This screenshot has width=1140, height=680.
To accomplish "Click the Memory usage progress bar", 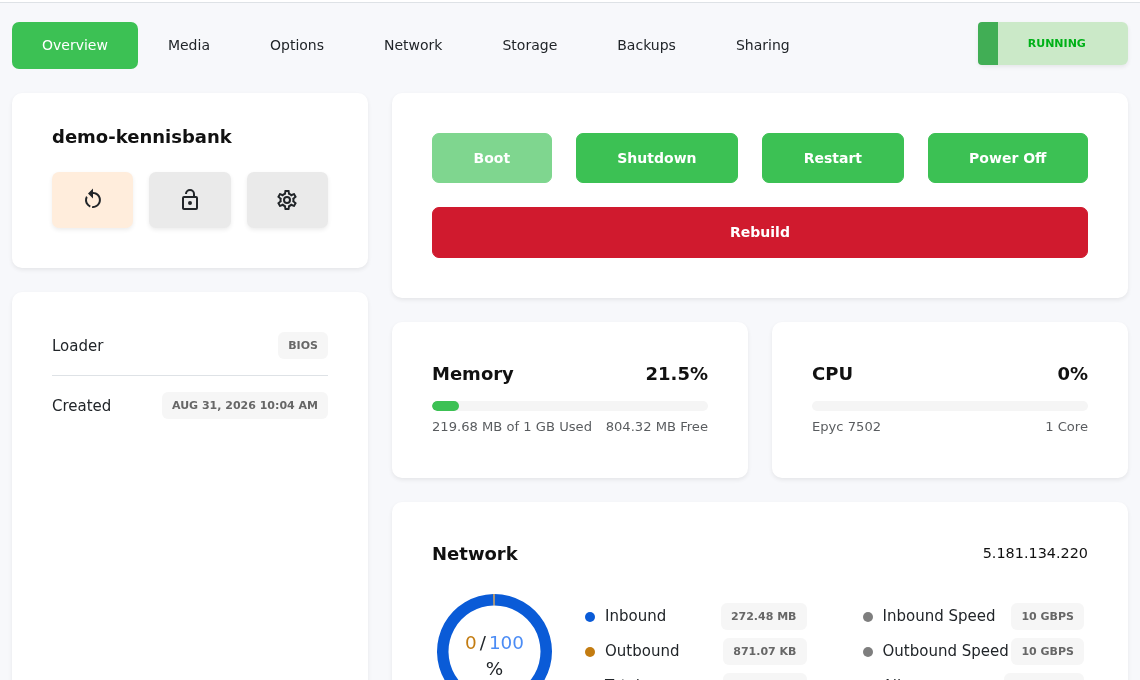I will [x=569, y=406].
